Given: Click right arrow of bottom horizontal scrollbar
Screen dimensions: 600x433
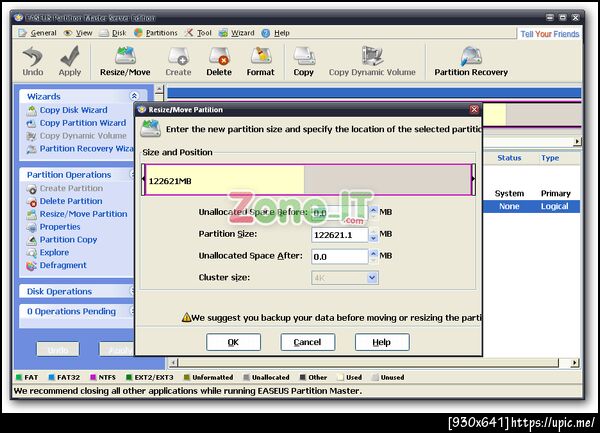Looking at the screenshot, I should pos(574,363).
